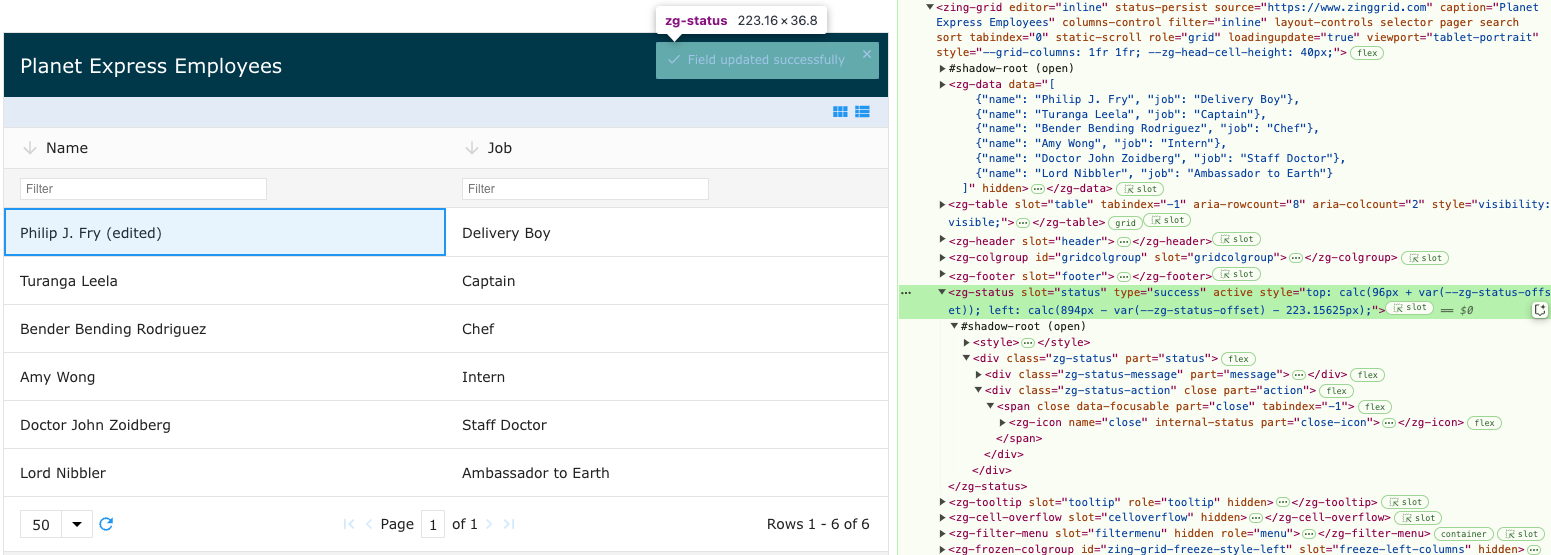The width and height of the screenshot is (1551, 555).
Task: Click the reload grid data icon
Action: [x=106, y=523]
